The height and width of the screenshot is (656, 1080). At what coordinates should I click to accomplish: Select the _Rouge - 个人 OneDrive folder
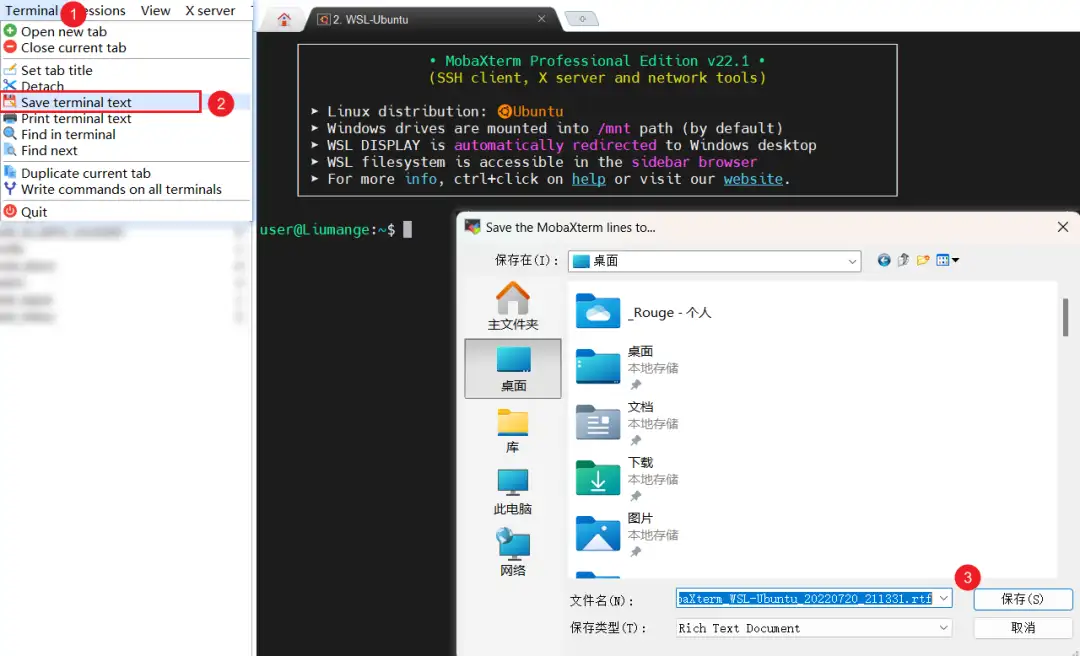point(643,312)
